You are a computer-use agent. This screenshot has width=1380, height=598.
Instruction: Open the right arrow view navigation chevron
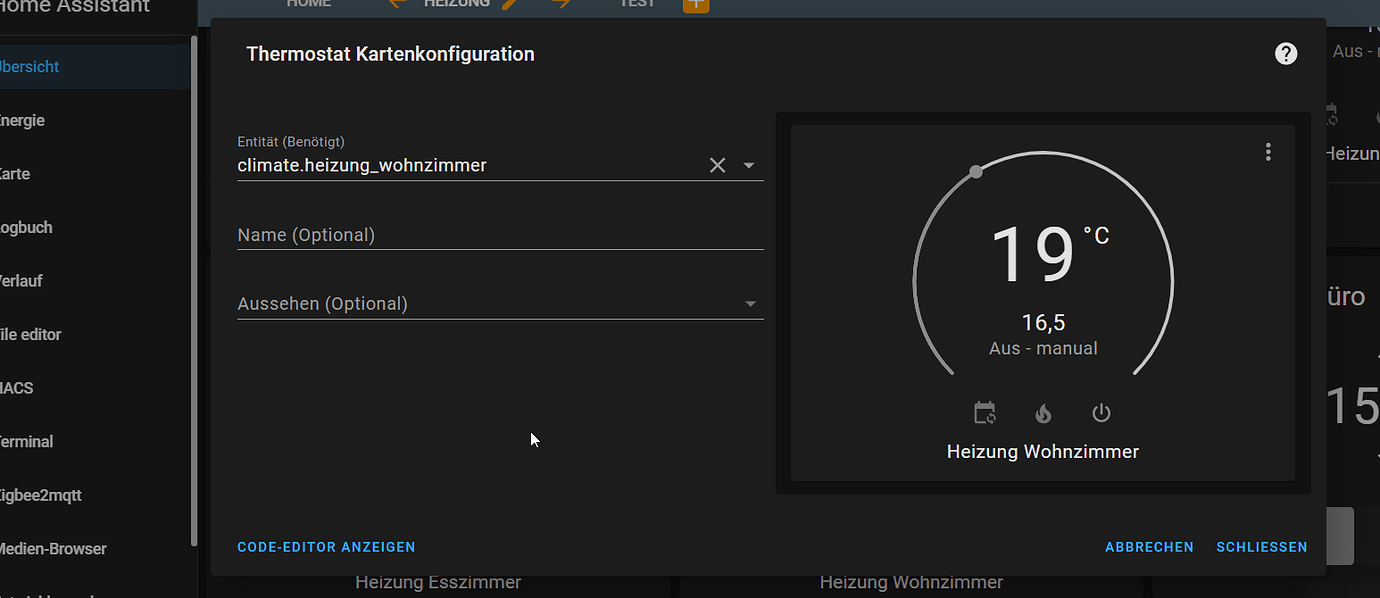[560, 4]
